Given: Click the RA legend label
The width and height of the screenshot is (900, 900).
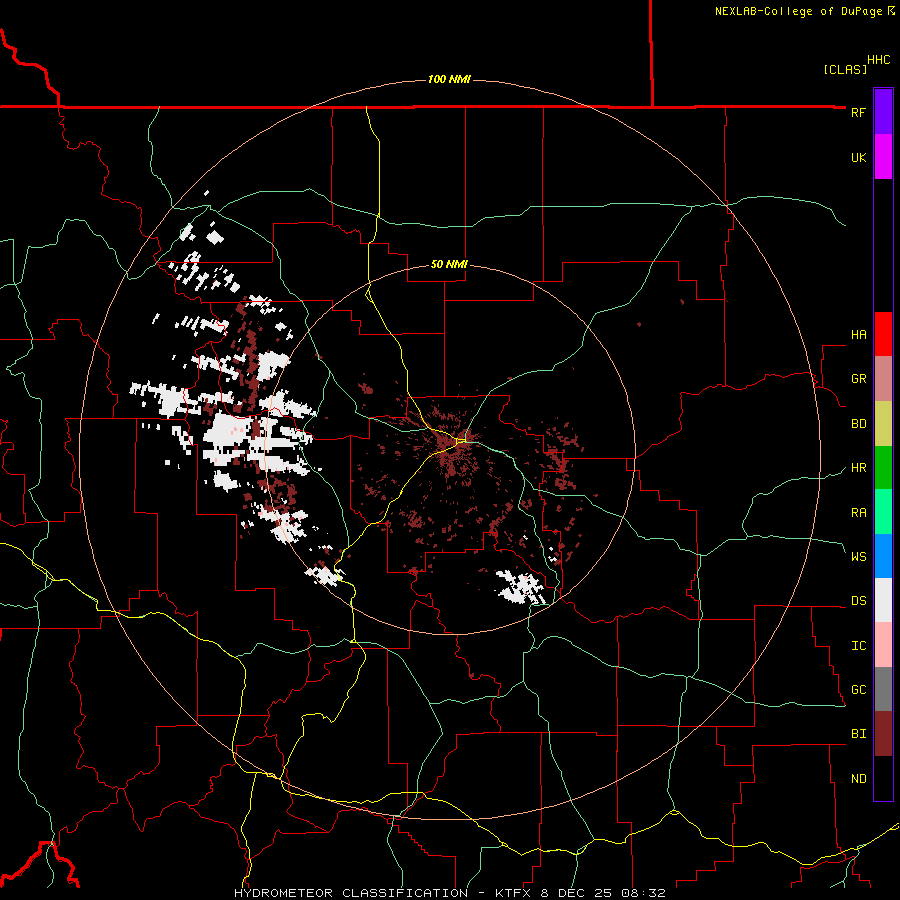Looking at the screenshot, I should coord(858,513).
